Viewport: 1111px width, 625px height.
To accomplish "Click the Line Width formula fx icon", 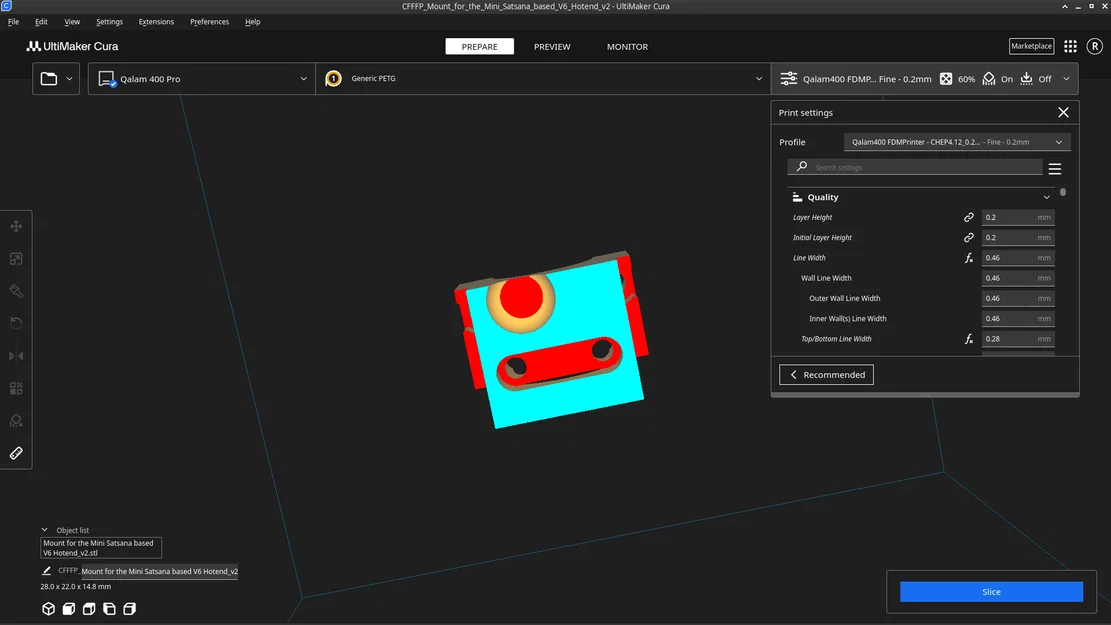I will click(969, 258).
